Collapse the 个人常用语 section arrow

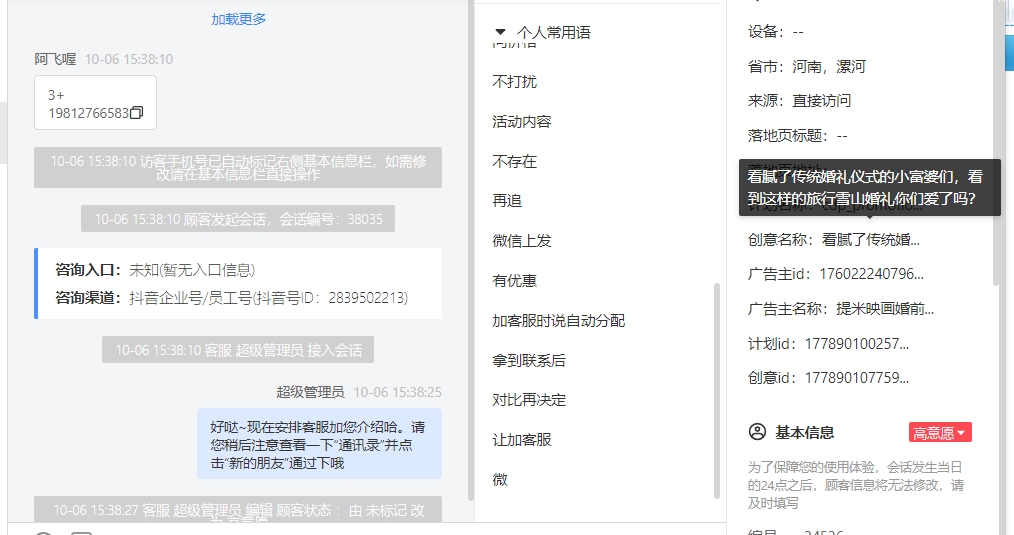500,32
